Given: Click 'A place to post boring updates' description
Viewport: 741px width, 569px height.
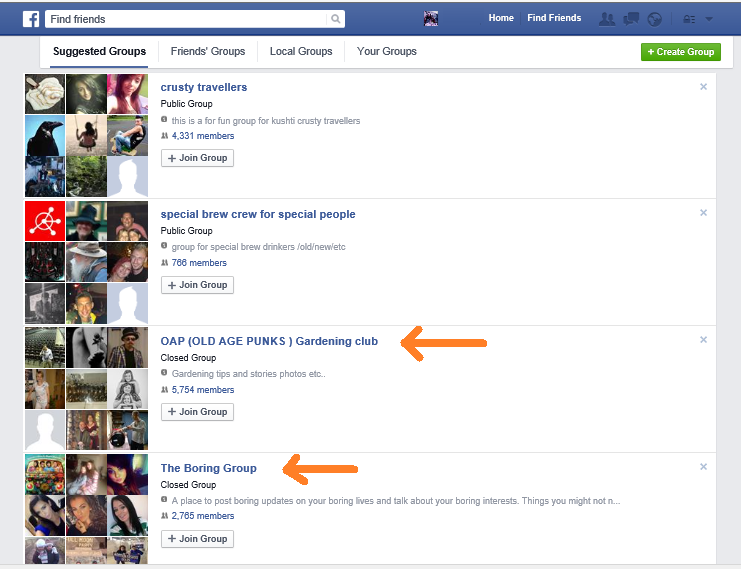Looking at the screenshot, I should point(396,500).
